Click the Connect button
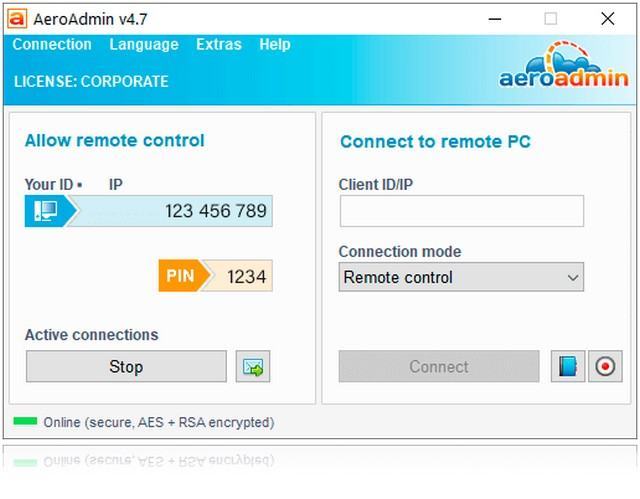The height and width of the screenshot is (499, 640). (439, 366)
